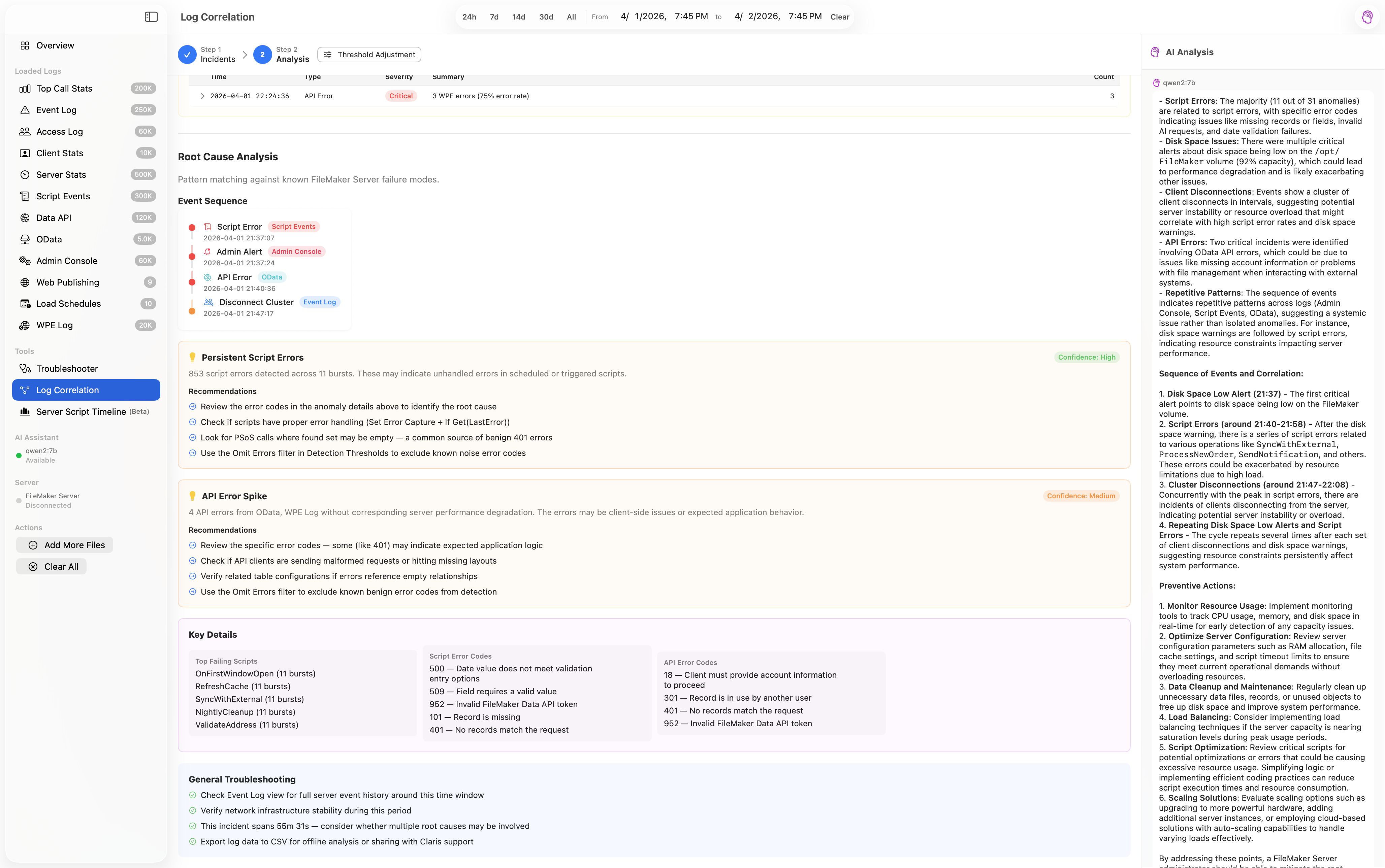Select the 24h time range
Screen dimensions: 1385x868
pyautogui.click(x=469, y=17)
